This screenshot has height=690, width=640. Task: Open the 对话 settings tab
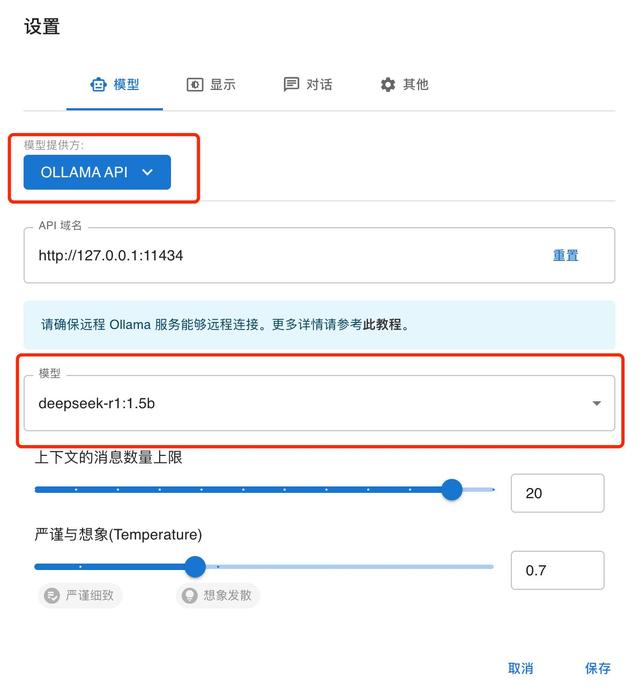coord(307,85)
